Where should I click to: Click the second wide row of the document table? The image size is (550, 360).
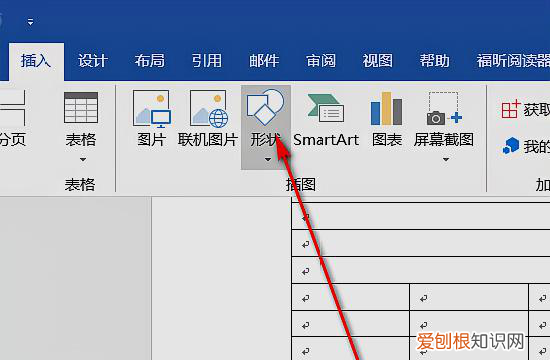[421, 243]
